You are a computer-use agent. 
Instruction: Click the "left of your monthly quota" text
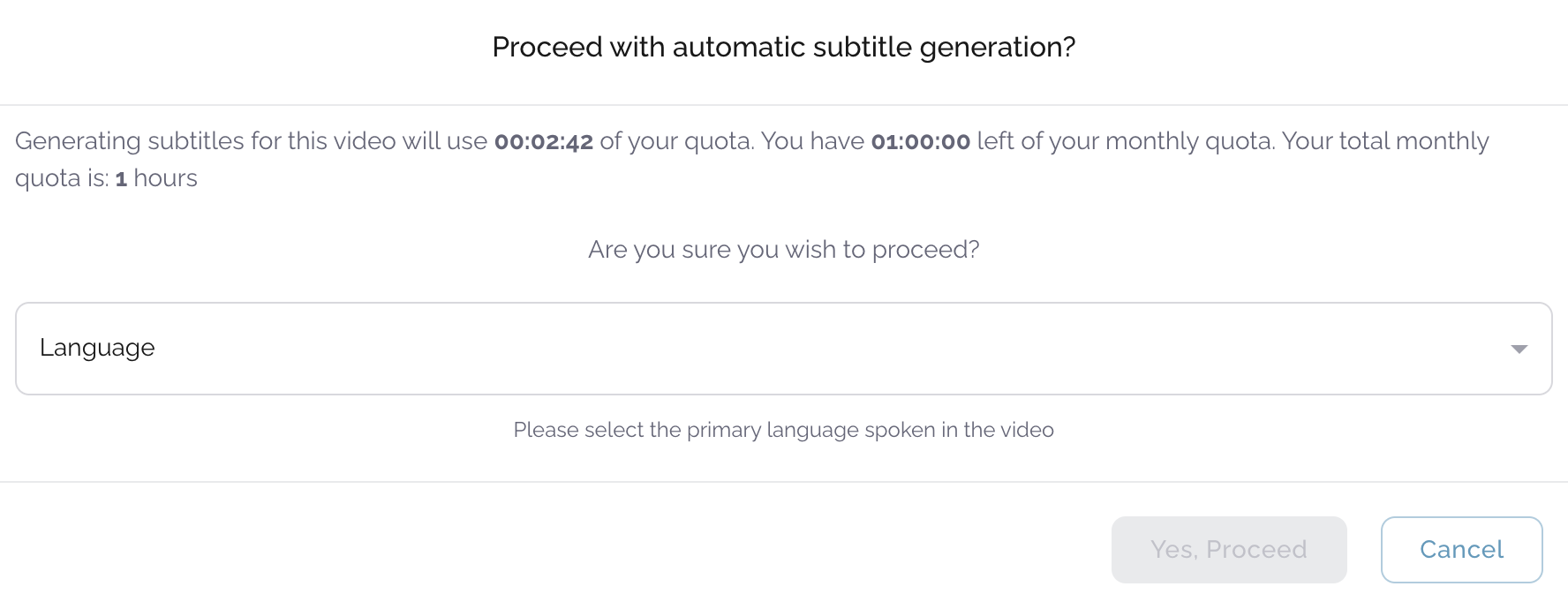click(x=1126, y=141)
